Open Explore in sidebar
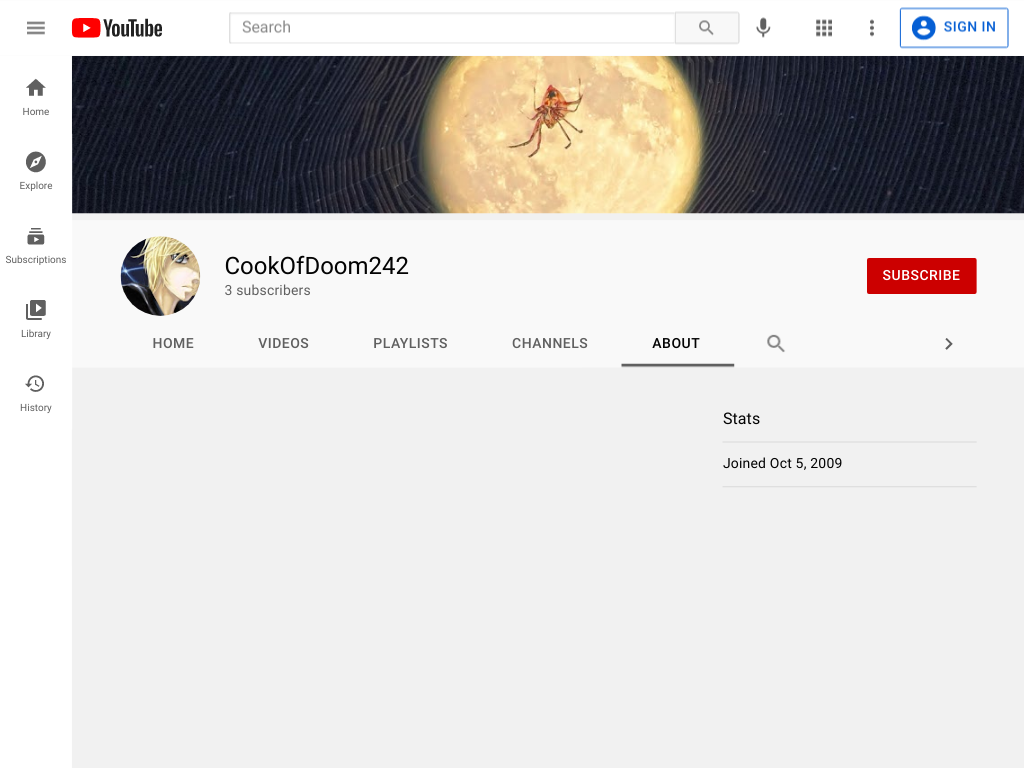Viewport: 1024px width, 768px height. 36,171
